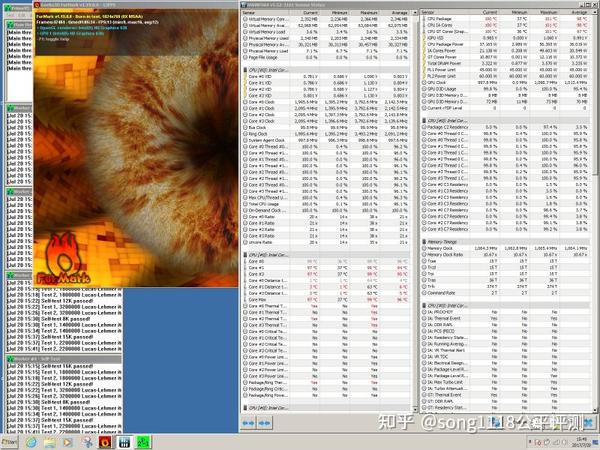Select the CPU Package temperature row
The height and width of the screenshot is (450, 600).
(x=505, y=19)
